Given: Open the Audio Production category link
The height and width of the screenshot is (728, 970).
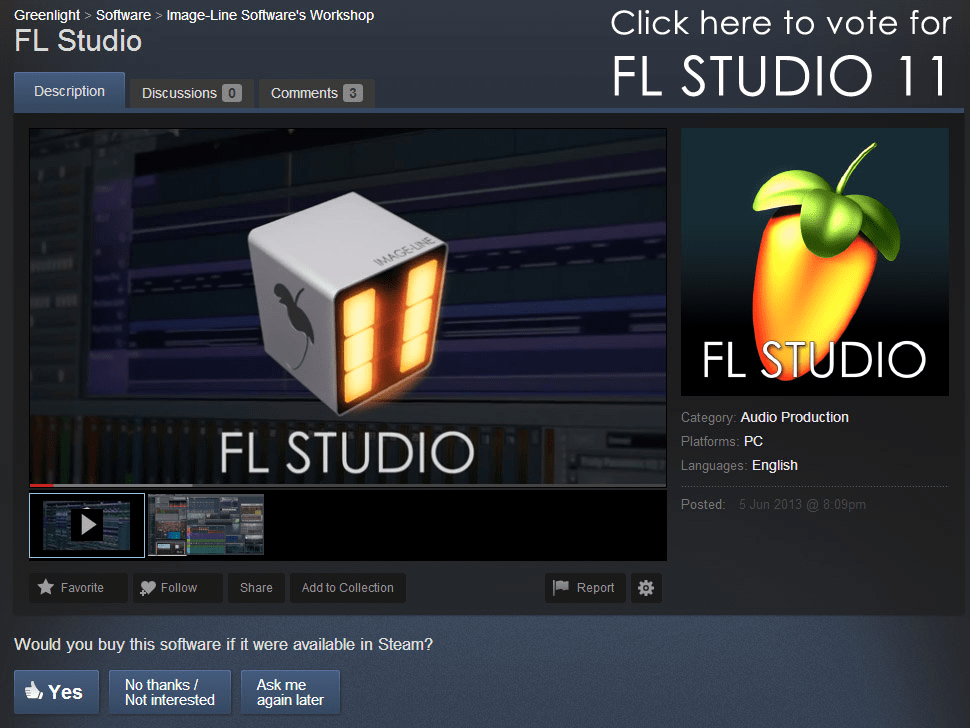Looking at the screenshot, I should pyautogui.click(x=794, y=417).
